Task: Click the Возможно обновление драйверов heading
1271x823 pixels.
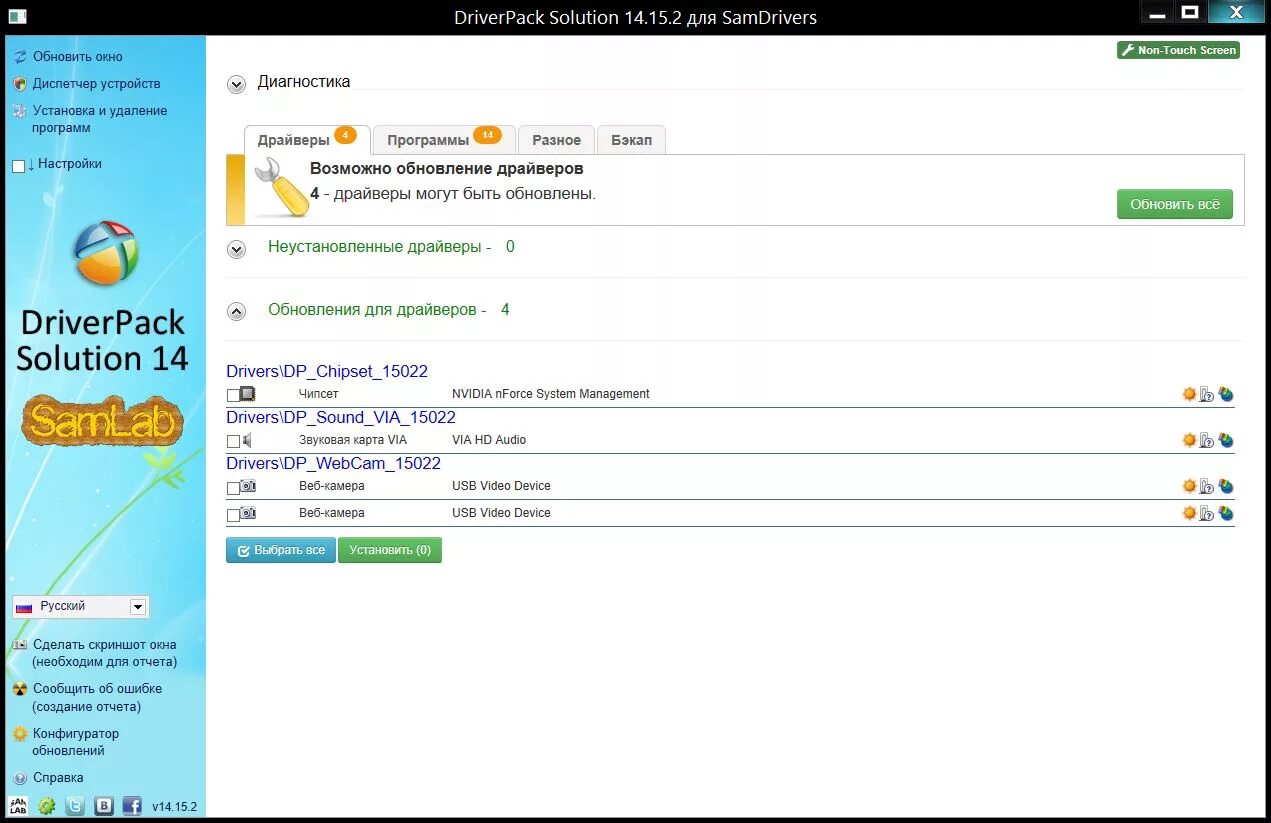Action: pos(446,169)
